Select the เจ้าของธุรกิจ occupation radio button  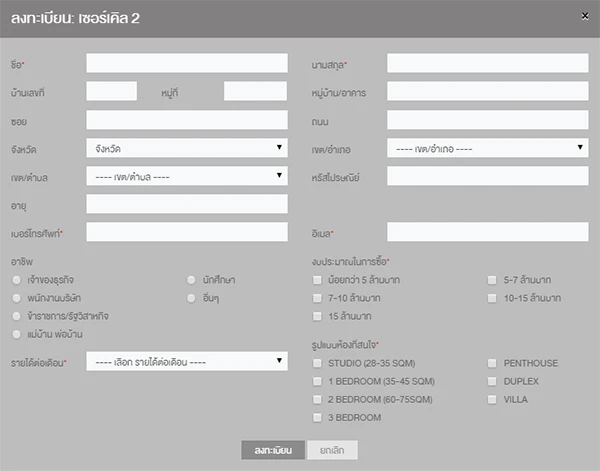click(x=17, y=279)
